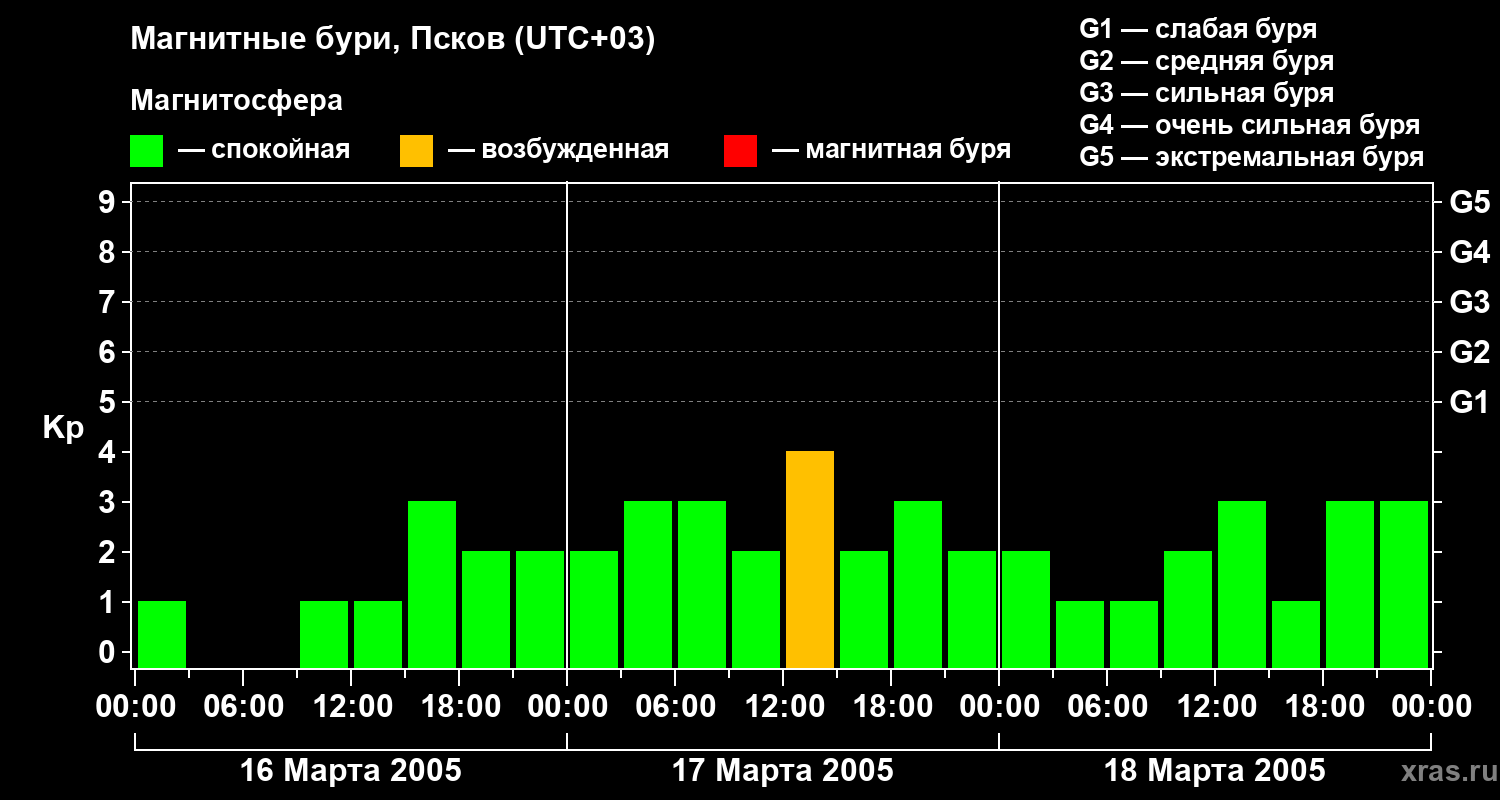The width and height of the screenshot is (1500, 800).
Task: Click the '18 Марта 2005' date label
Action: [x=1214, y=771]
